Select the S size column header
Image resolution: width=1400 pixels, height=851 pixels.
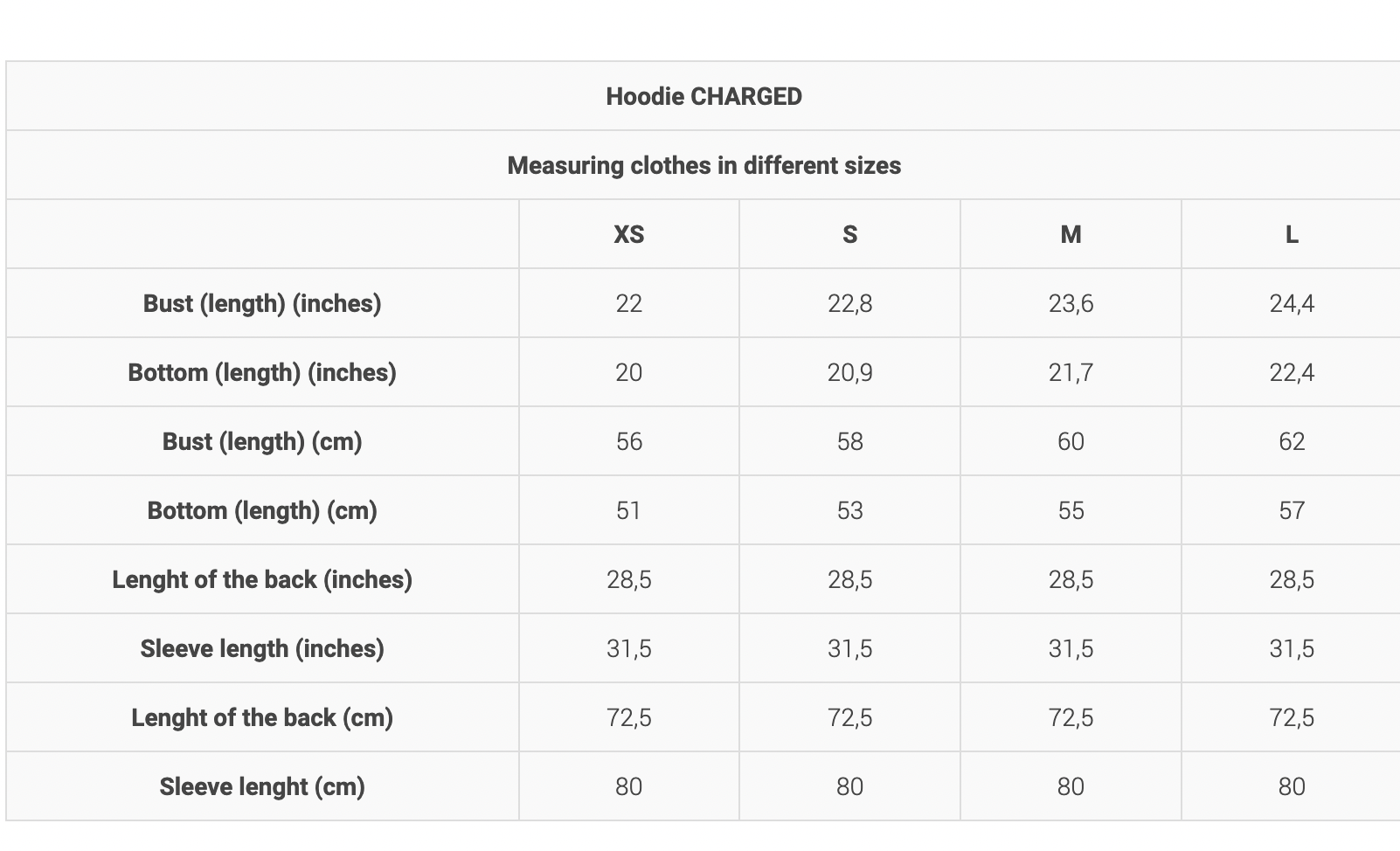pyautogui.click(x=849, y=234)
